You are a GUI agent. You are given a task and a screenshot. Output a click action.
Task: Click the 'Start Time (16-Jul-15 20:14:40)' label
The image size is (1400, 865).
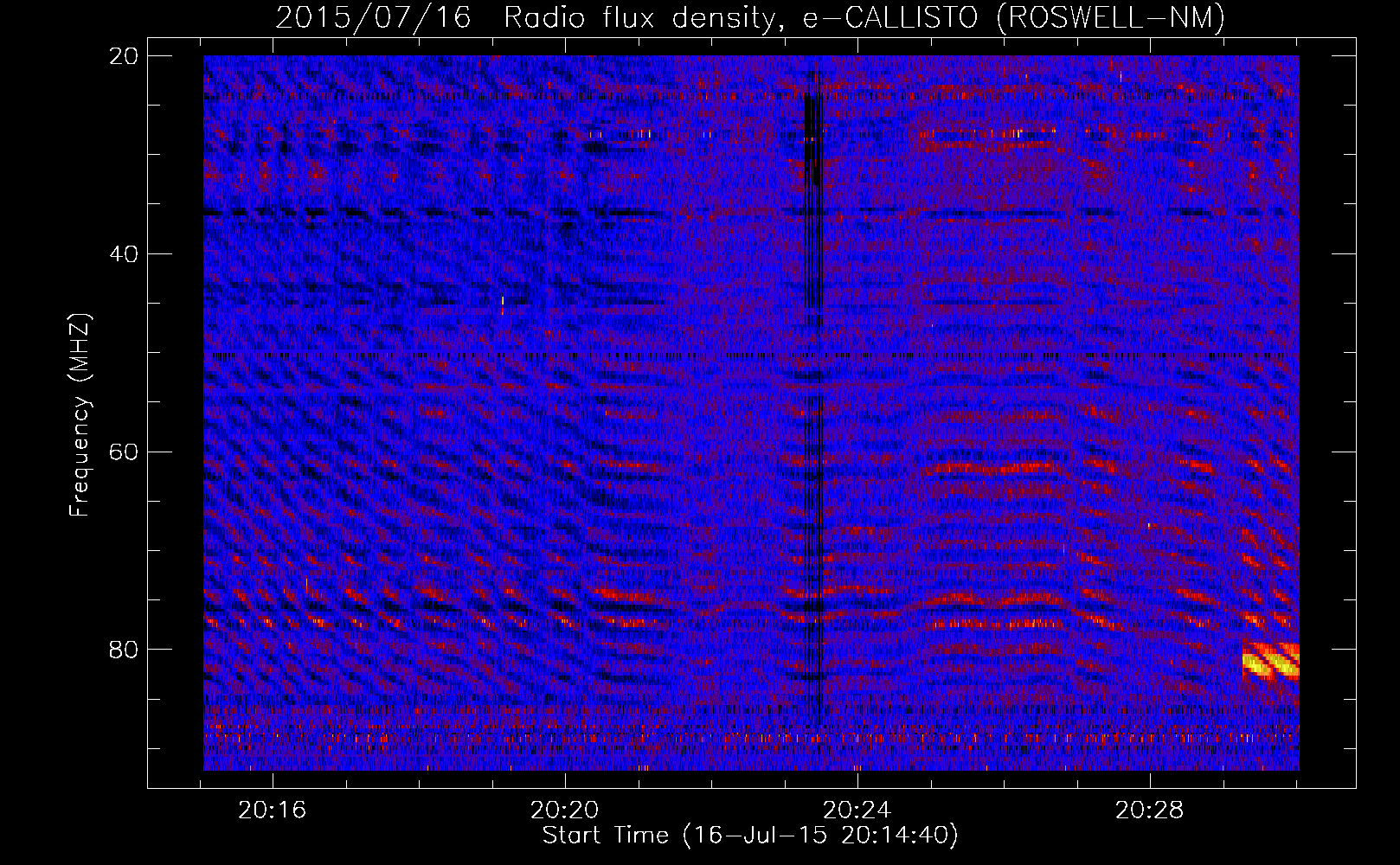[750, 836]
